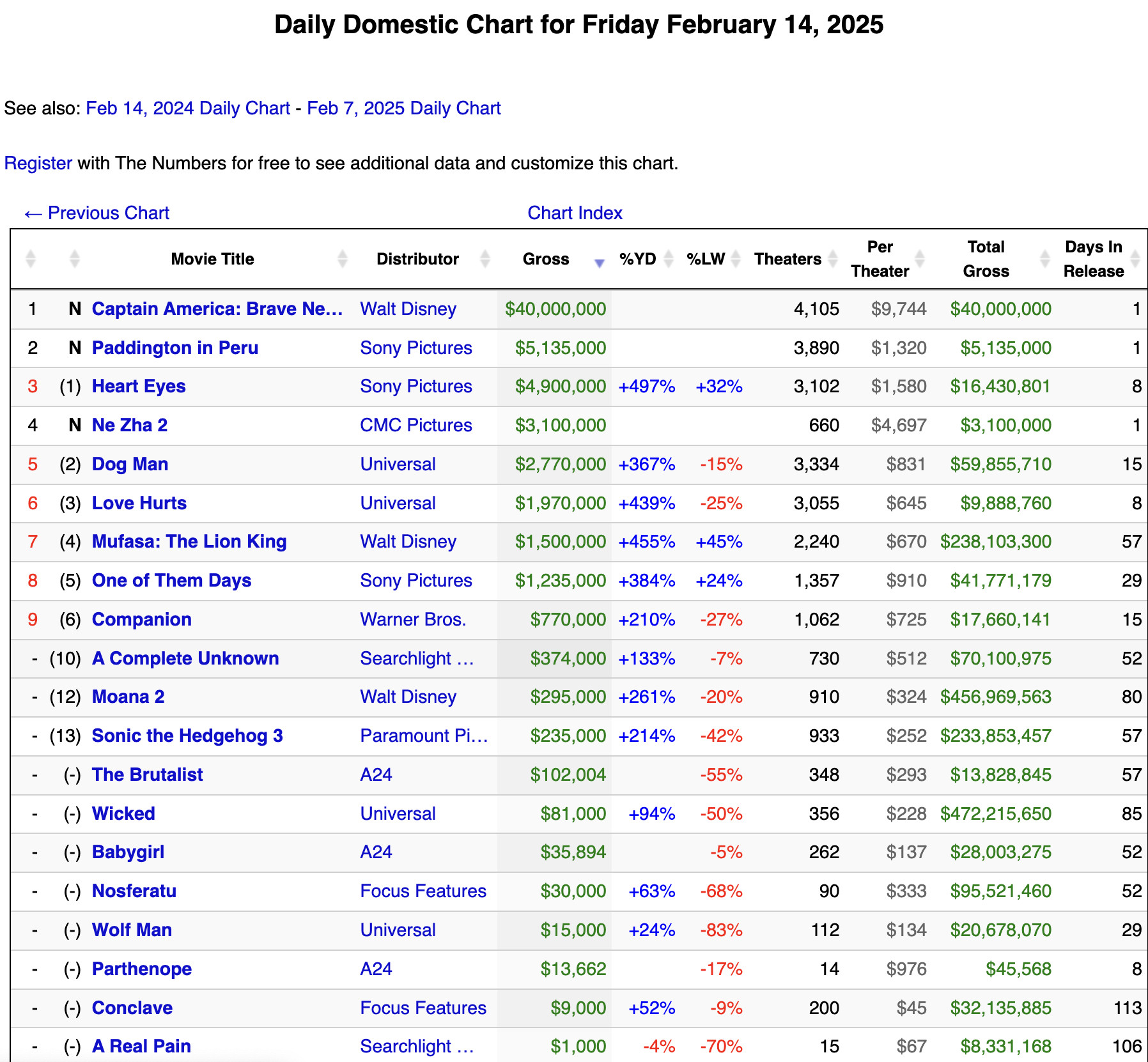This screenshot has height=1062, width=1148.
Task: Open the Dog Man movie page
Action: [130, 464]
